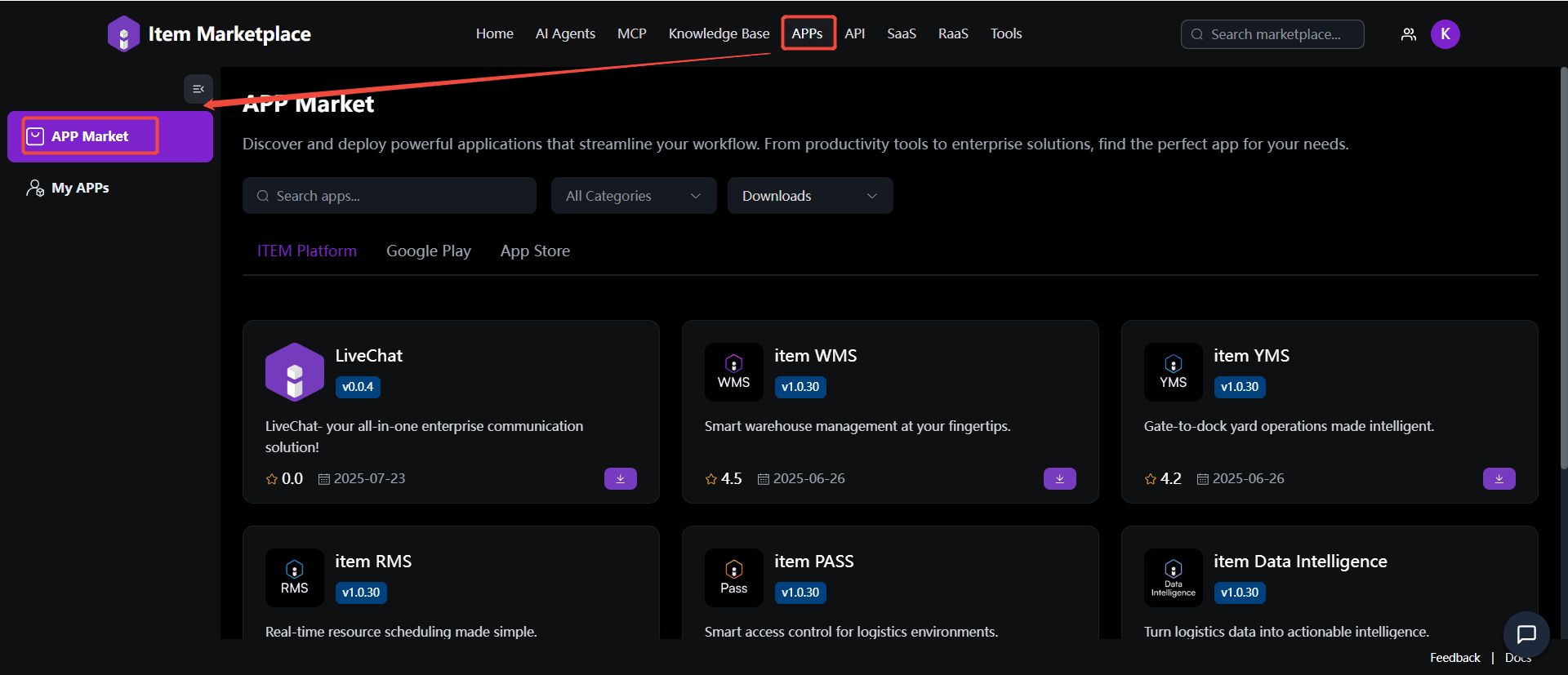This screenshot has height=675, width=1568.
Task: Collapse the sidebar with the toggle icon
Action: 198,89
